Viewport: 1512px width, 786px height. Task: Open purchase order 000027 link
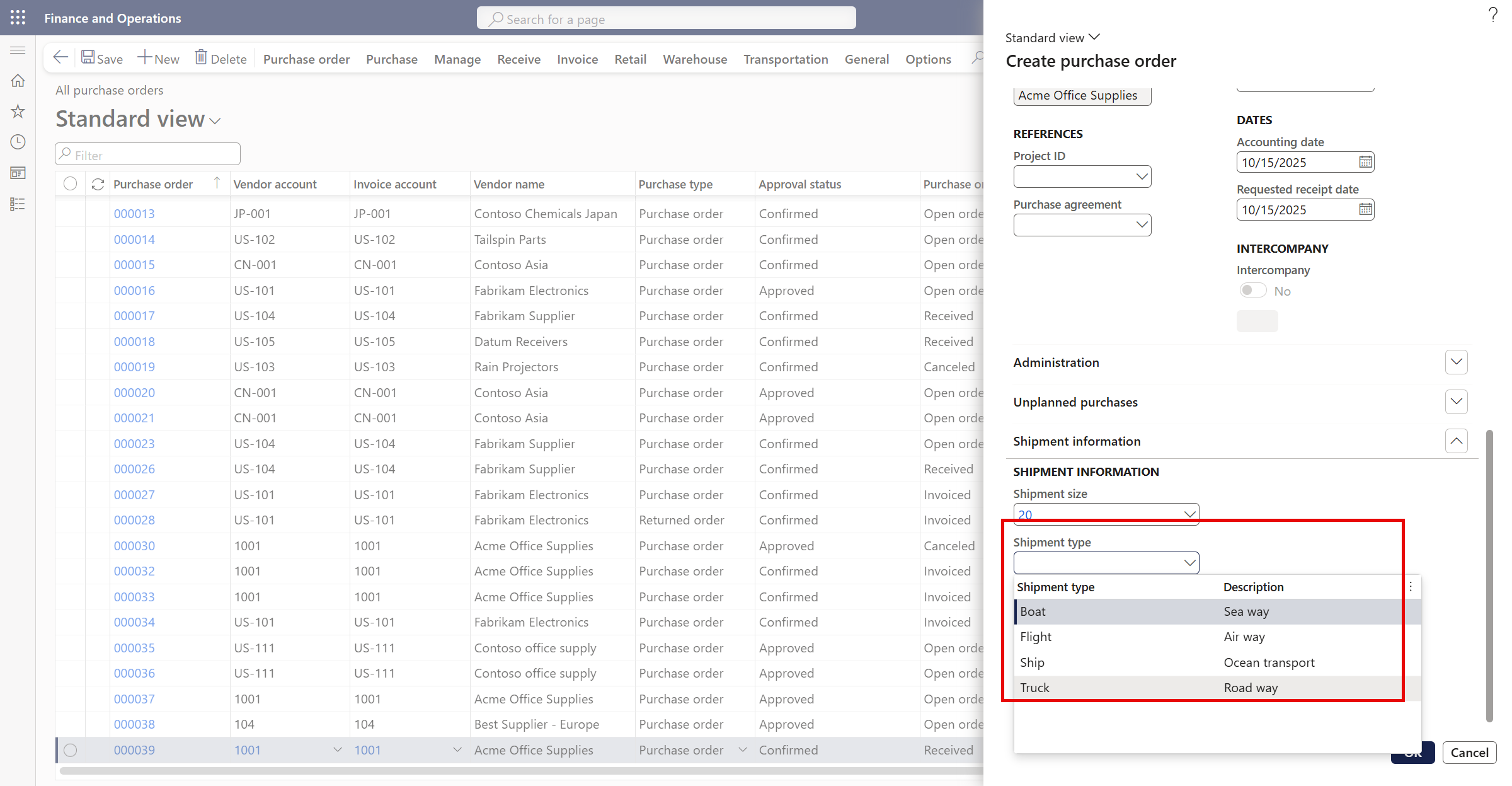click(134, 495)
